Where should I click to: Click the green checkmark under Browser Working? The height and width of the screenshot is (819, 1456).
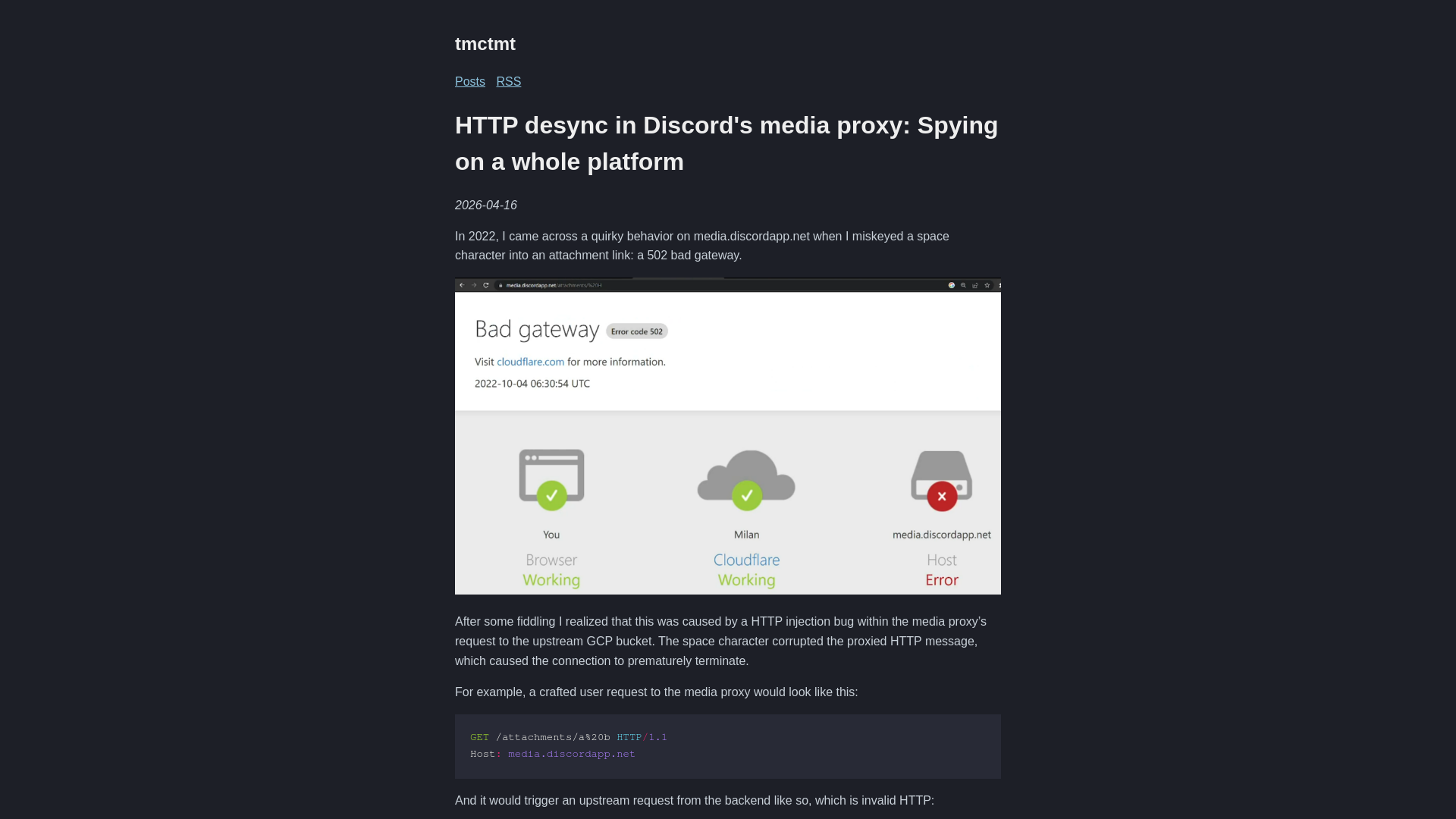point(551,495)
